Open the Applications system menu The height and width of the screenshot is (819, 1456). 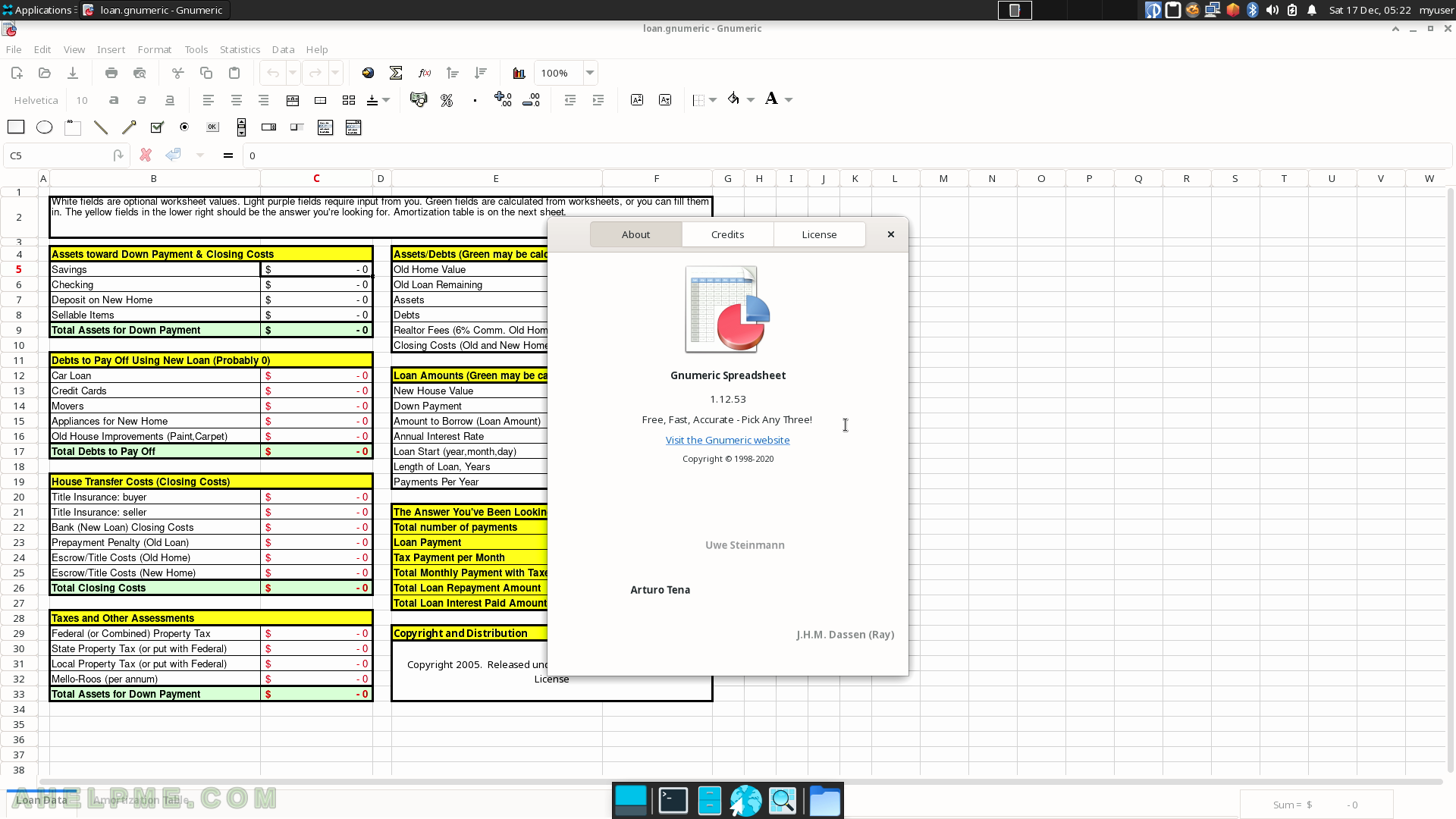(x=38, y=10)
